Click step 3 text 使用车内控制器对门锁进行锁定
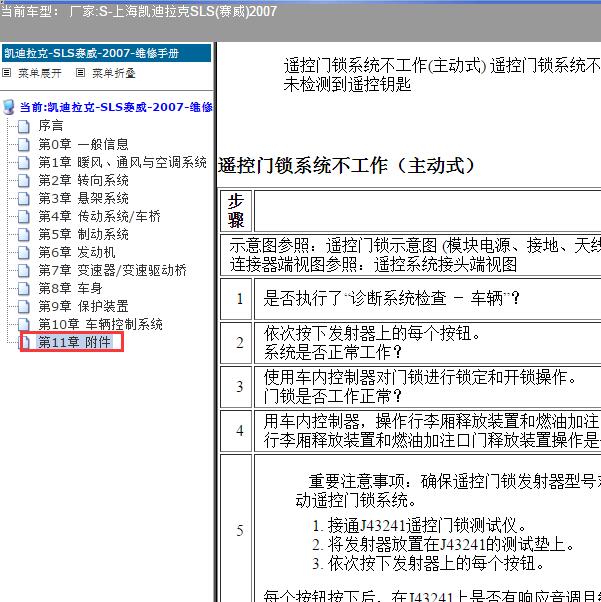 (420, 377)
